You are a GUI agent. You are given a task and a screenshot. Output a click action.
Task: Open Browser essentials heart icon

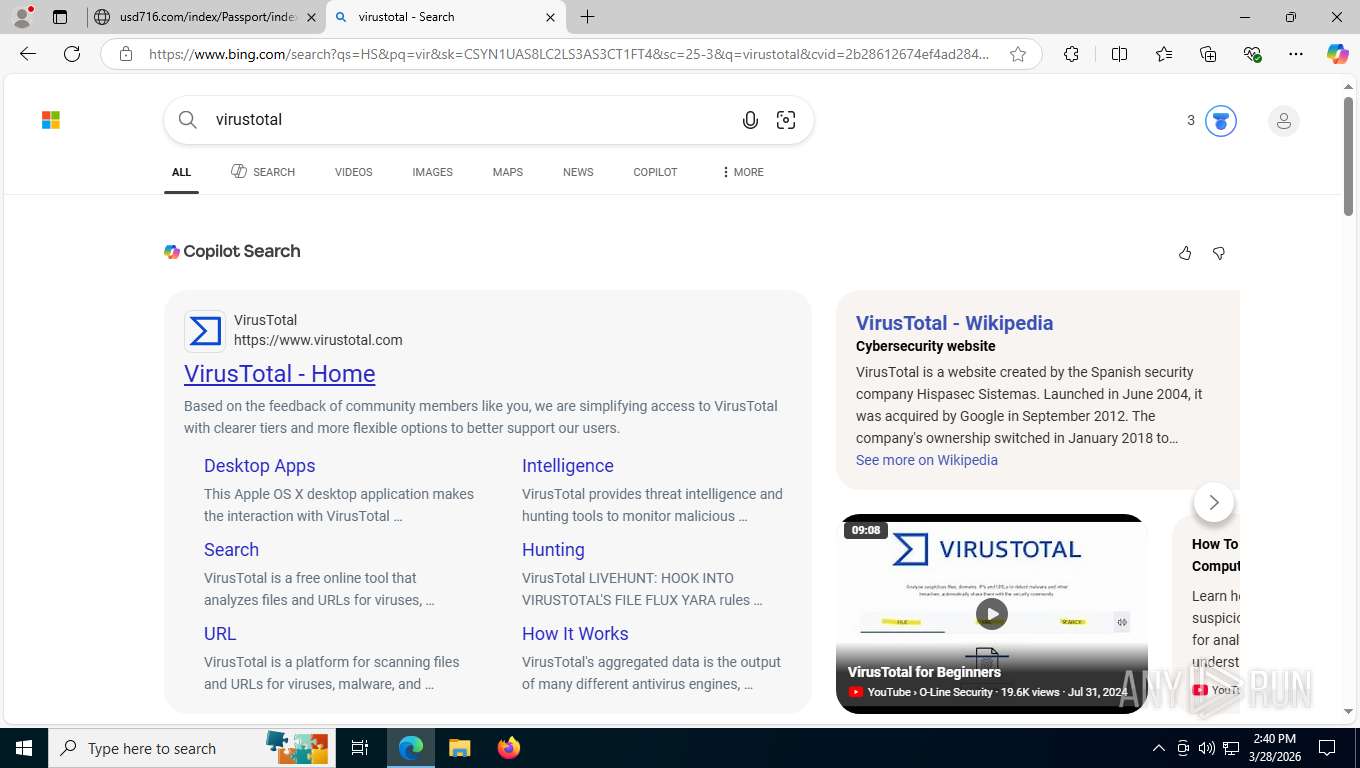[1252, 54]
